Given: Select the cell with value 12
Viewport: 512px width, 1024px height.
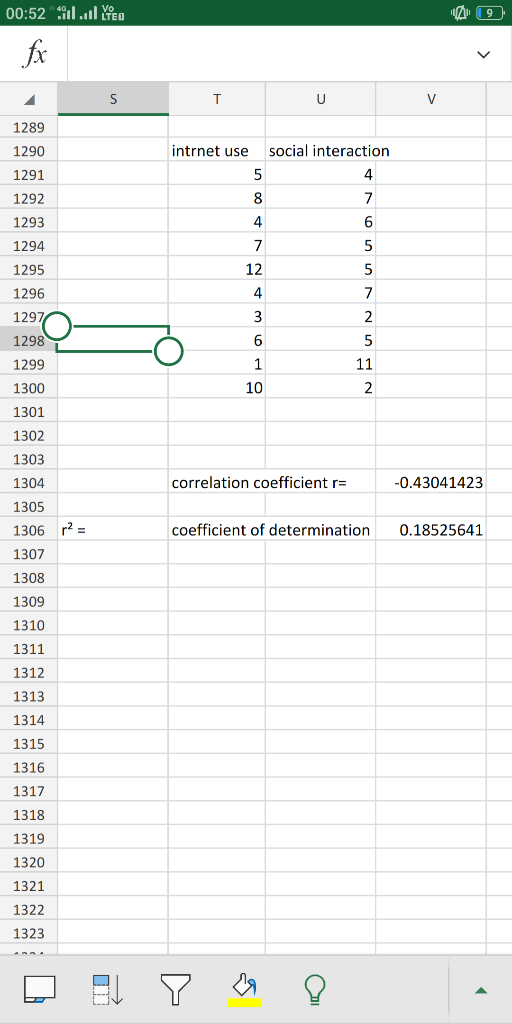Looking at the screenshot, I should pyautogui.click(x=217, y=270).
